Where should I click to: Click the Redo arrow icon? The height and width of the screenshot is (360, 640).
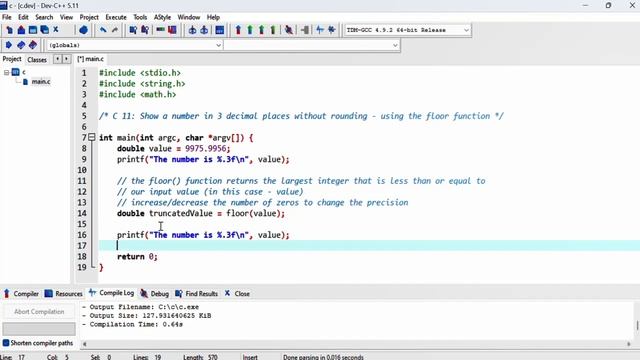(x=115, y=30)
